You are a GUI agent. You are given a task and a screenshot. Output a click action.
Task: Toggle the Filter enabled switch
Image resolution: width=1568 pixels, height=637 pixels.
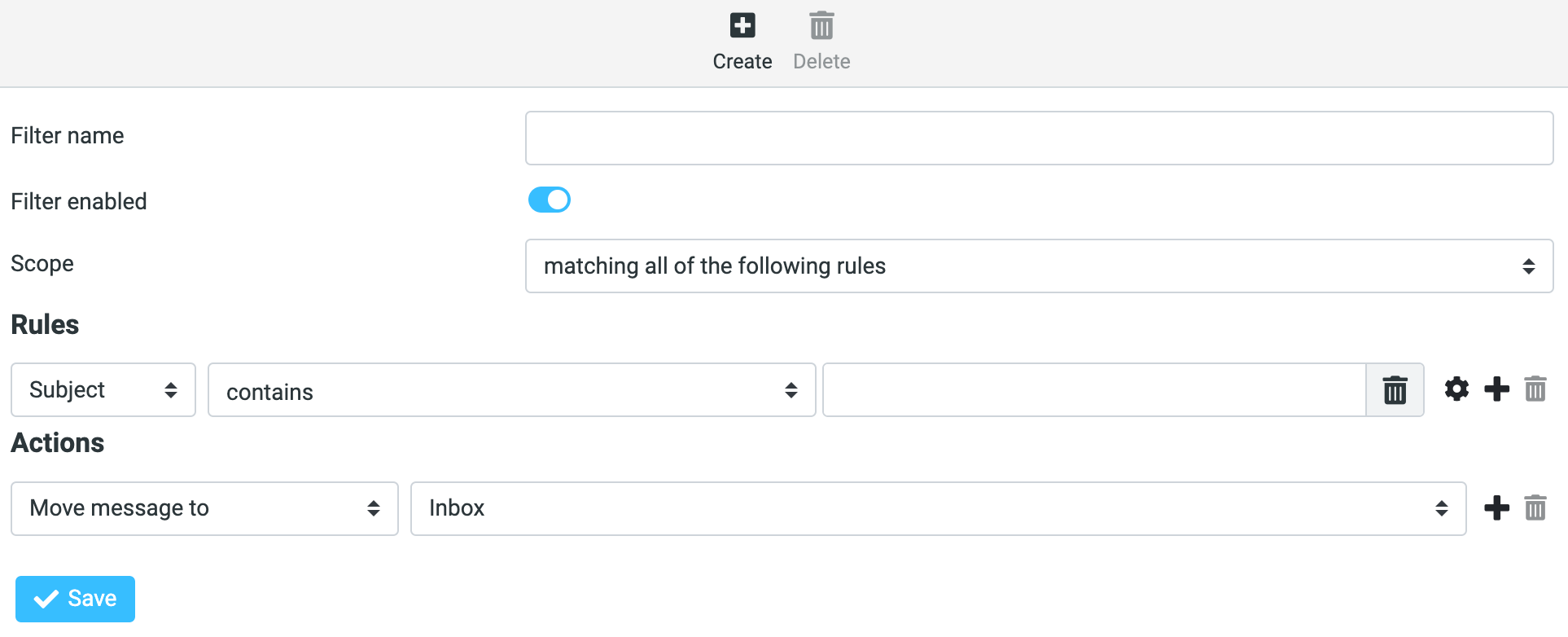[550, 200]
